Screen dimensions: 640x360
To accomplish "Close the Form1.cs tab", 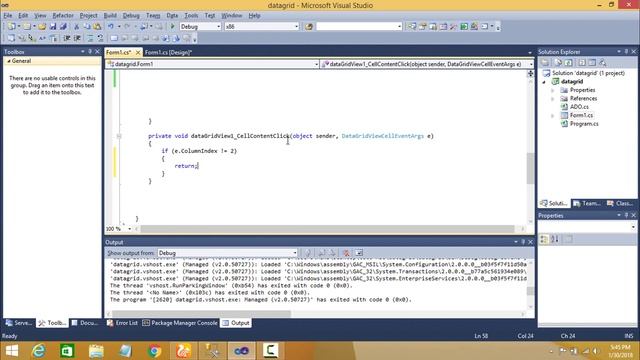I will point(138,52).
